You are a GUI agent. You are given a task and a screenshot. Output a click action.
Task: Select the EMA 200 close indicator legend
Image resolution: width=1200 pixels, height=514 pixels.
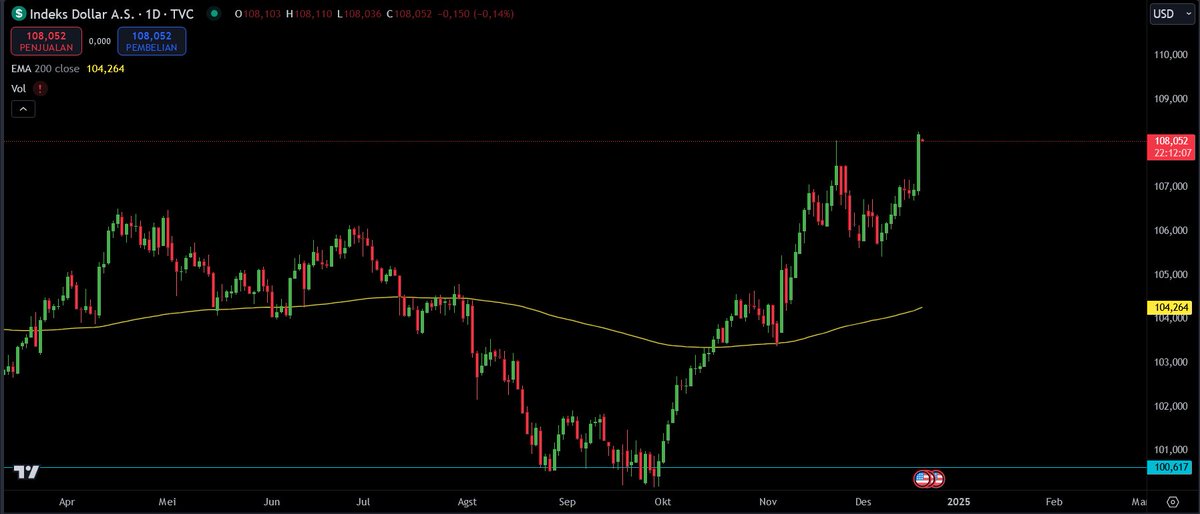[46, 68]
